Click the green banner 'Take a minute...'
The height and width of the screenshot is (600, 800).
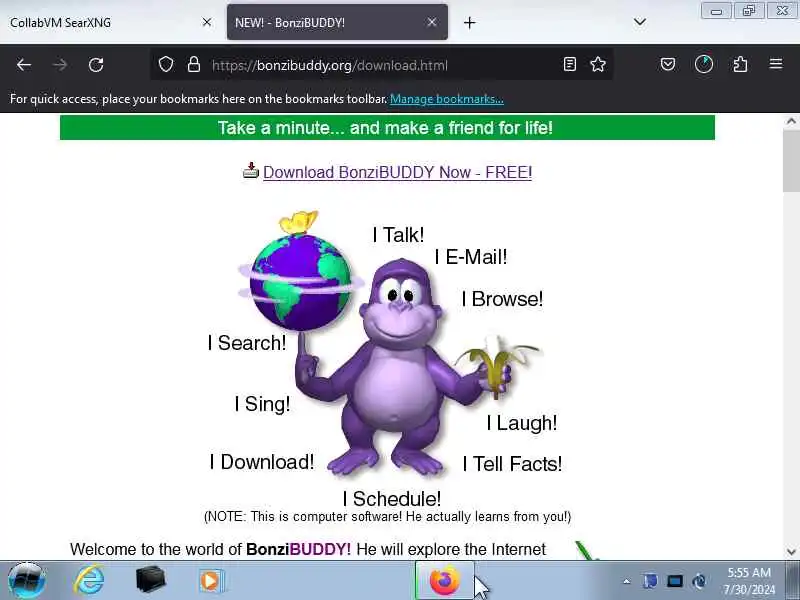click(x=387, y=128)
